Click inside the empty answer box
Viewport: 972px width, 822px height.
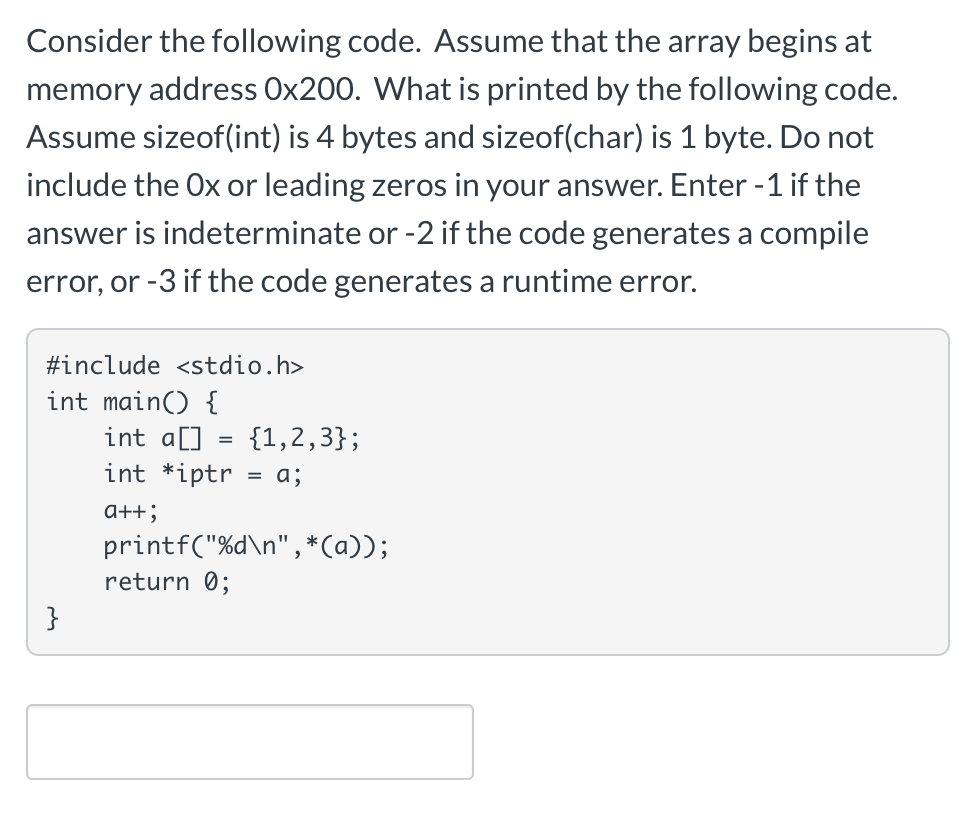[250, 742]
